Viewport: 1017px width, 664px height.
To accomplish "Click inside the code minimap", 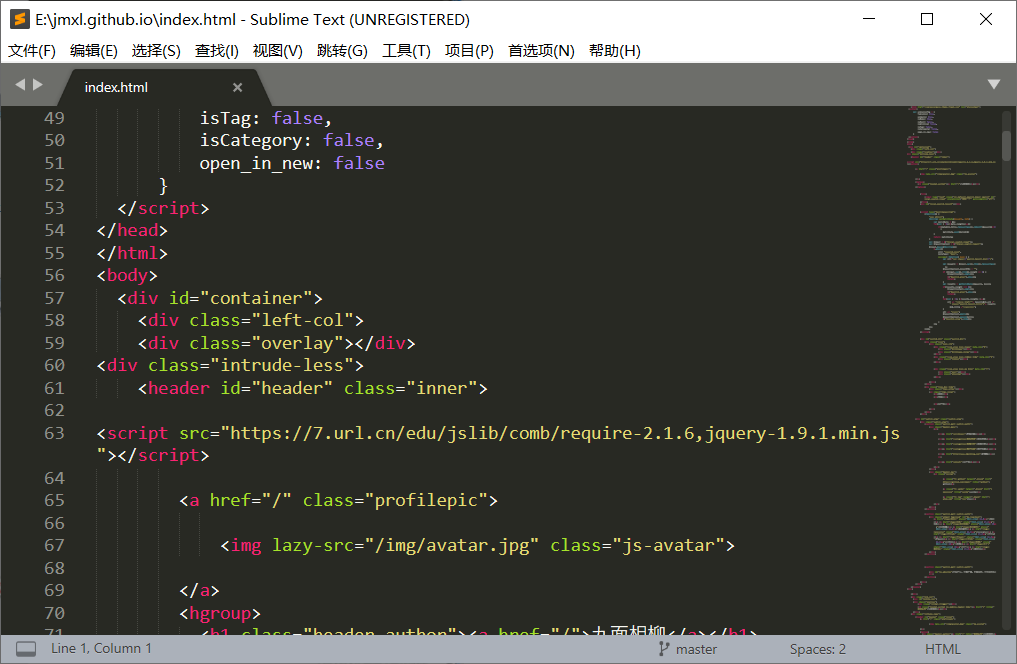I will [x=952, y=370].
